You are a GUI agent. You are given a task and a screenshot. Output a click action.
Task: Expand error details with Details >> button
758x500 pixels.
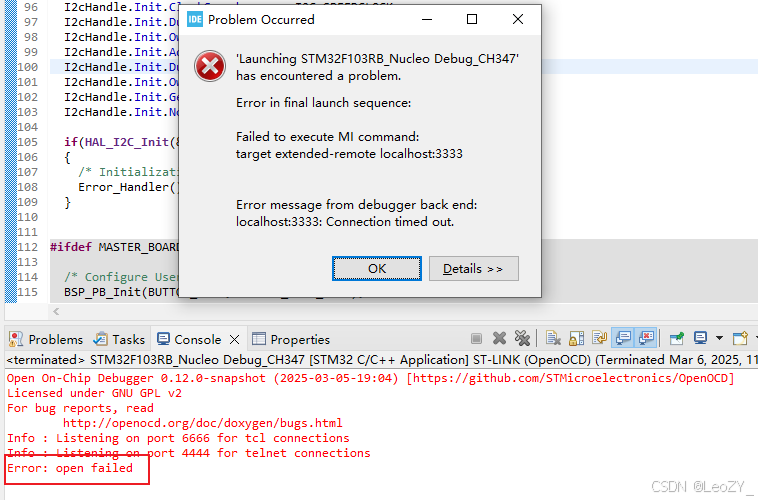coord(473,268)
